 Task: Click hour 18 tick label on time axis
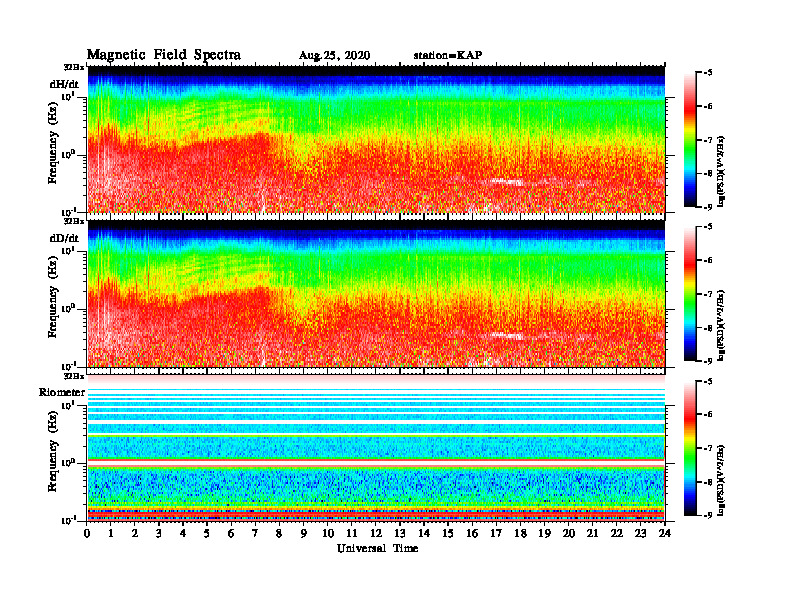(520, 533)
